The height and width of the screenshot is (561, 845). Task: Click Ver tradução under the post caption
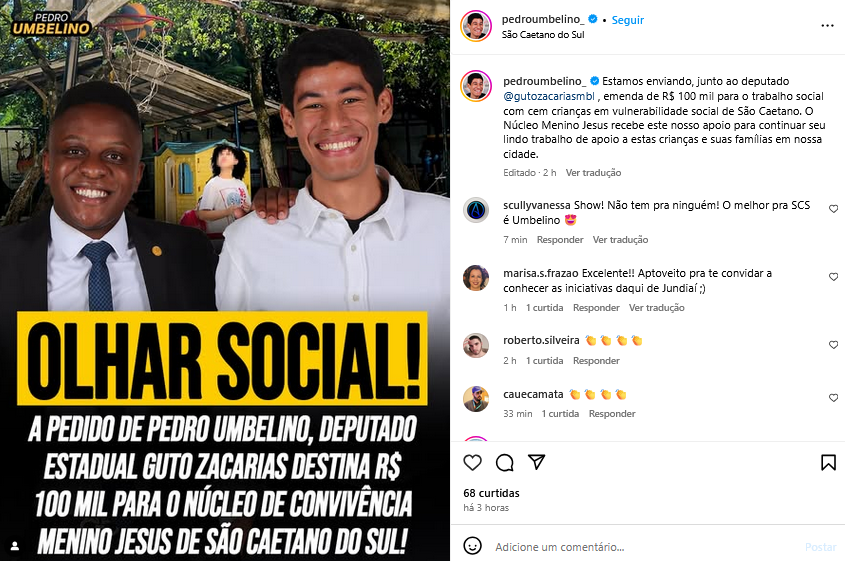coord(593,173)
